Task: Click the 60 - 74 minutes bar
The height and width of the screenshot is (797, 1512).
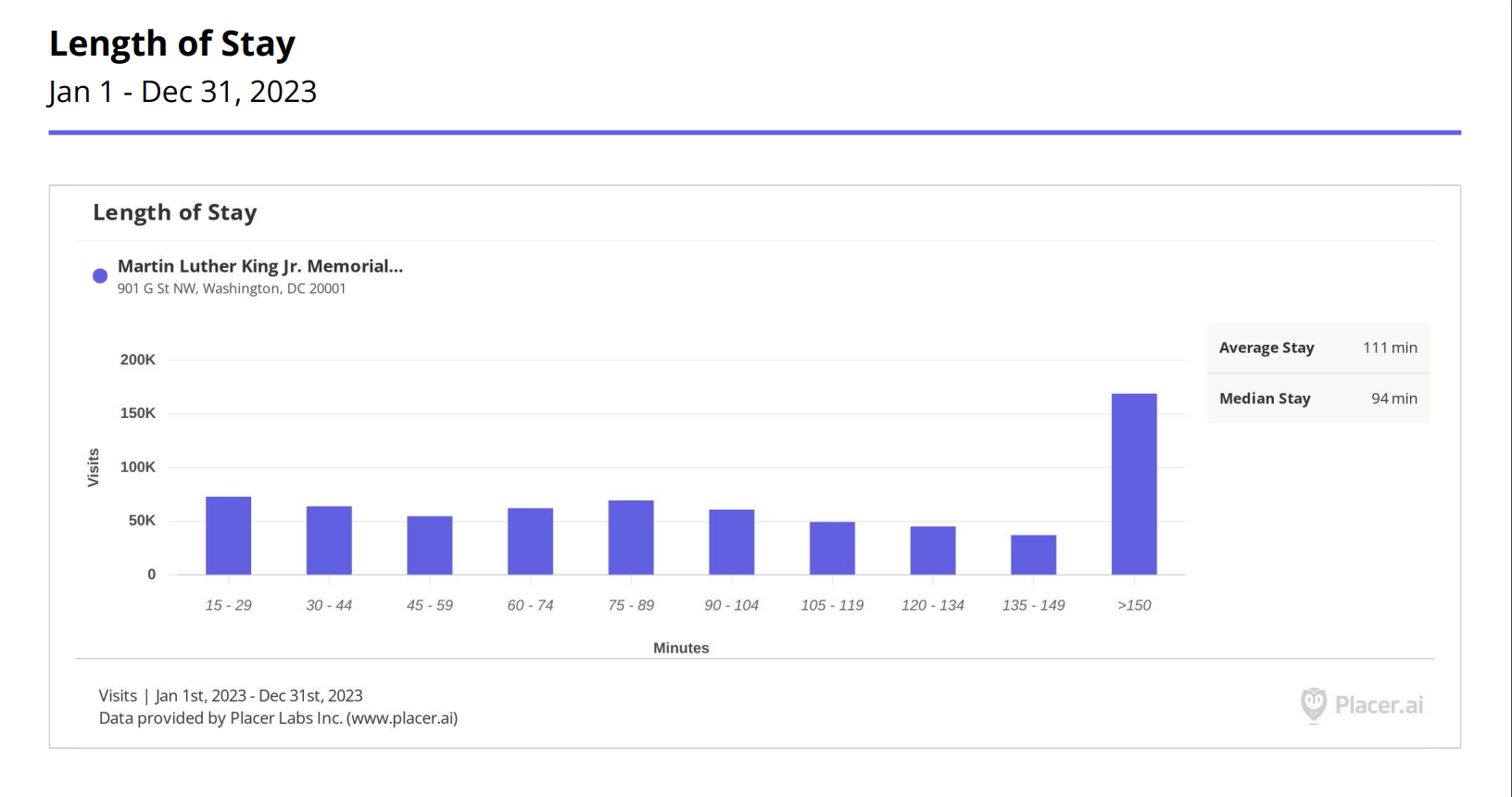Action: click(530, 541)
